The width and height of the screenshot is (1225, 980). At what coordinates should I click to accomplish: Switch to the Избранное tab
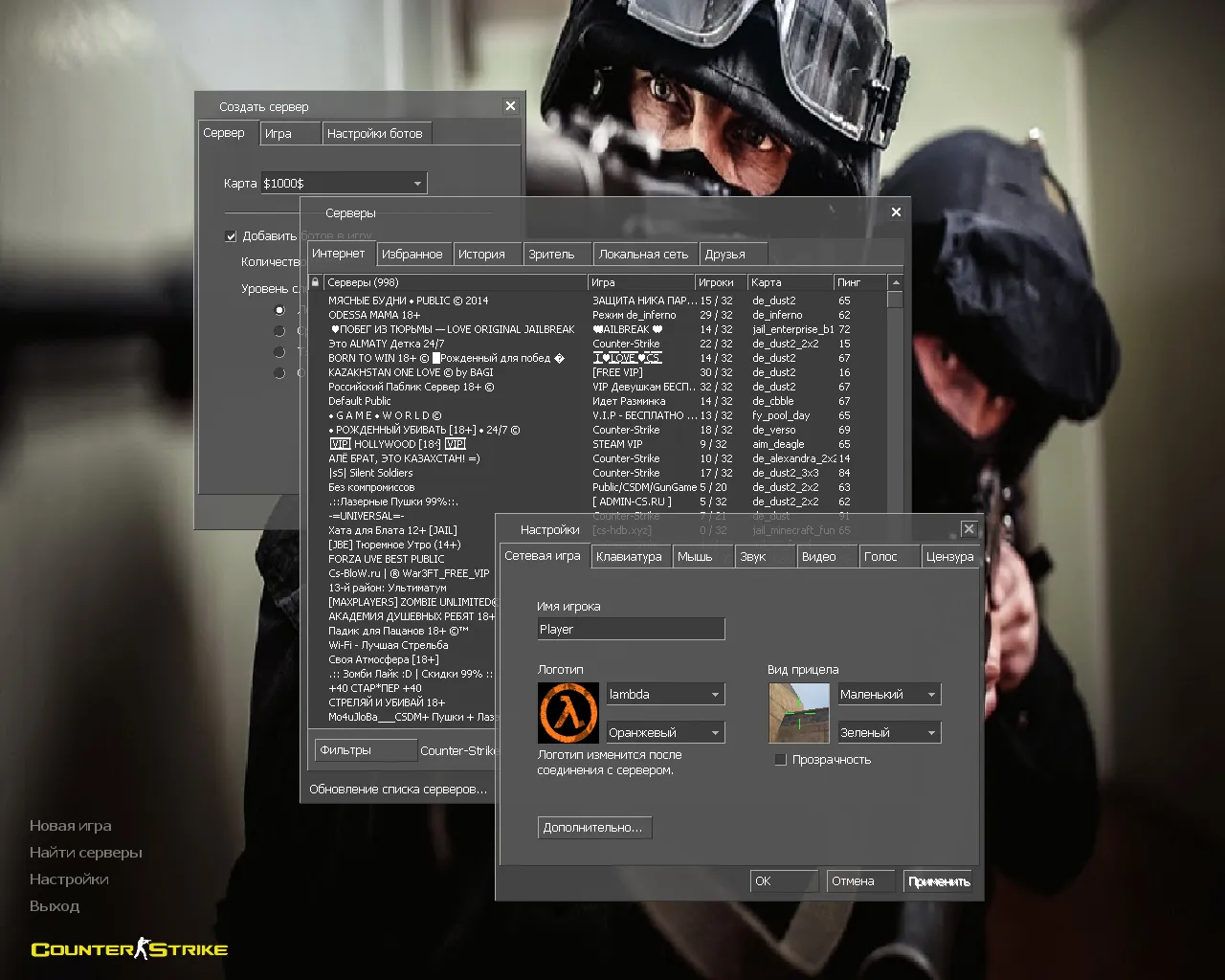413,253
